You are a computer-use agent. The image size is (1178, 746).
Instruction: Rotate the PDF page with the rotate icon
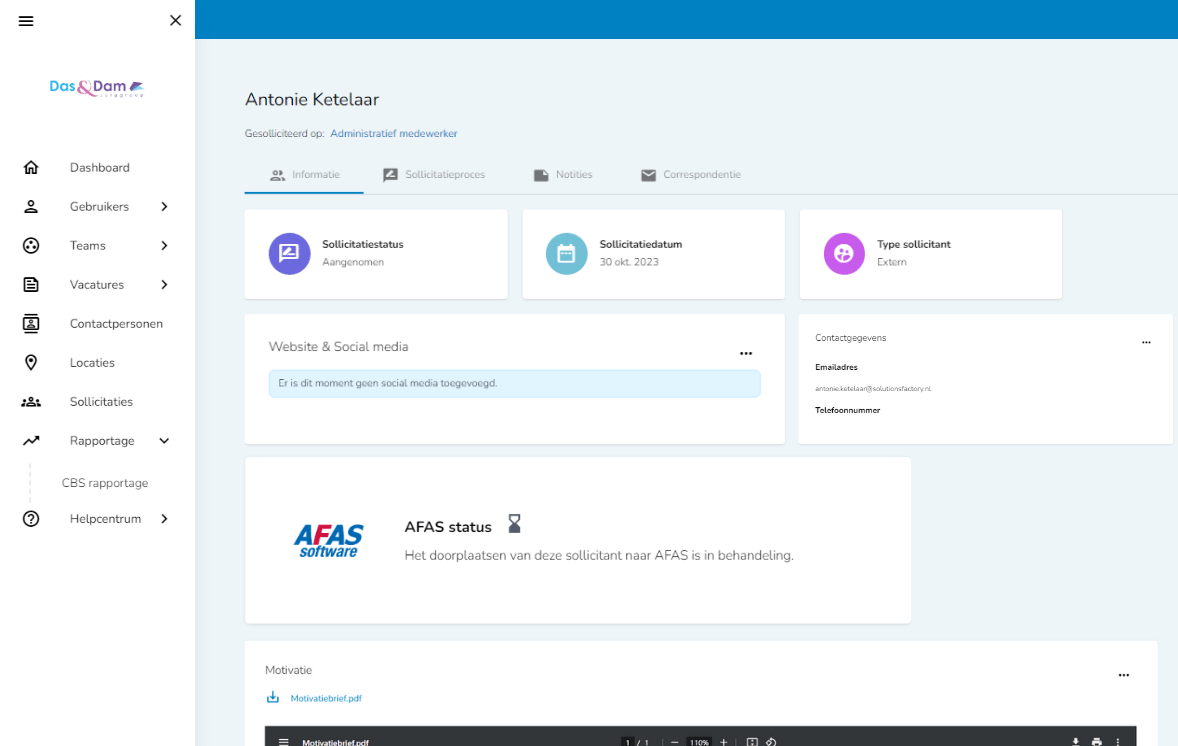(x=770, y=741)
